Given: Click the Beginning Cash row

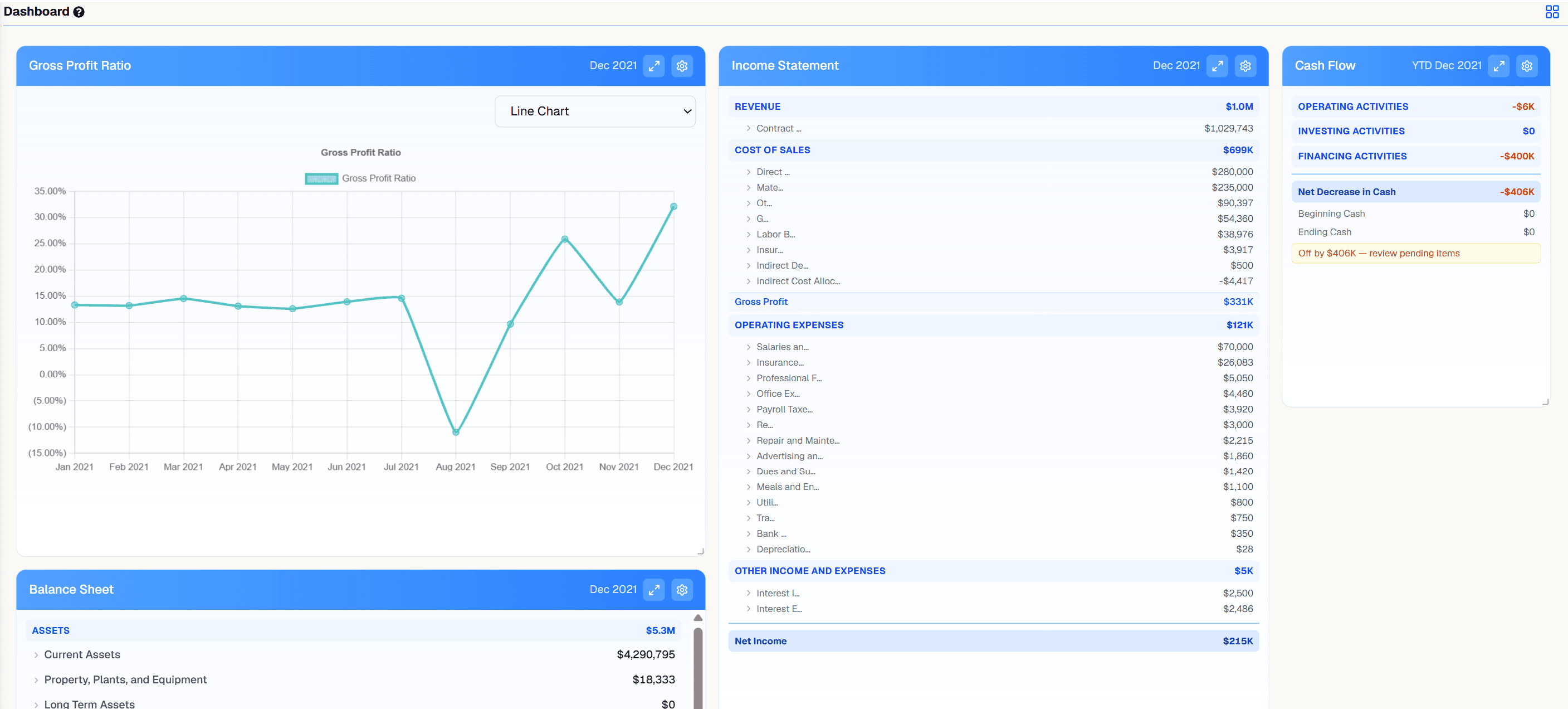Looking at the screenshot, I should [x=1416, y=214].
